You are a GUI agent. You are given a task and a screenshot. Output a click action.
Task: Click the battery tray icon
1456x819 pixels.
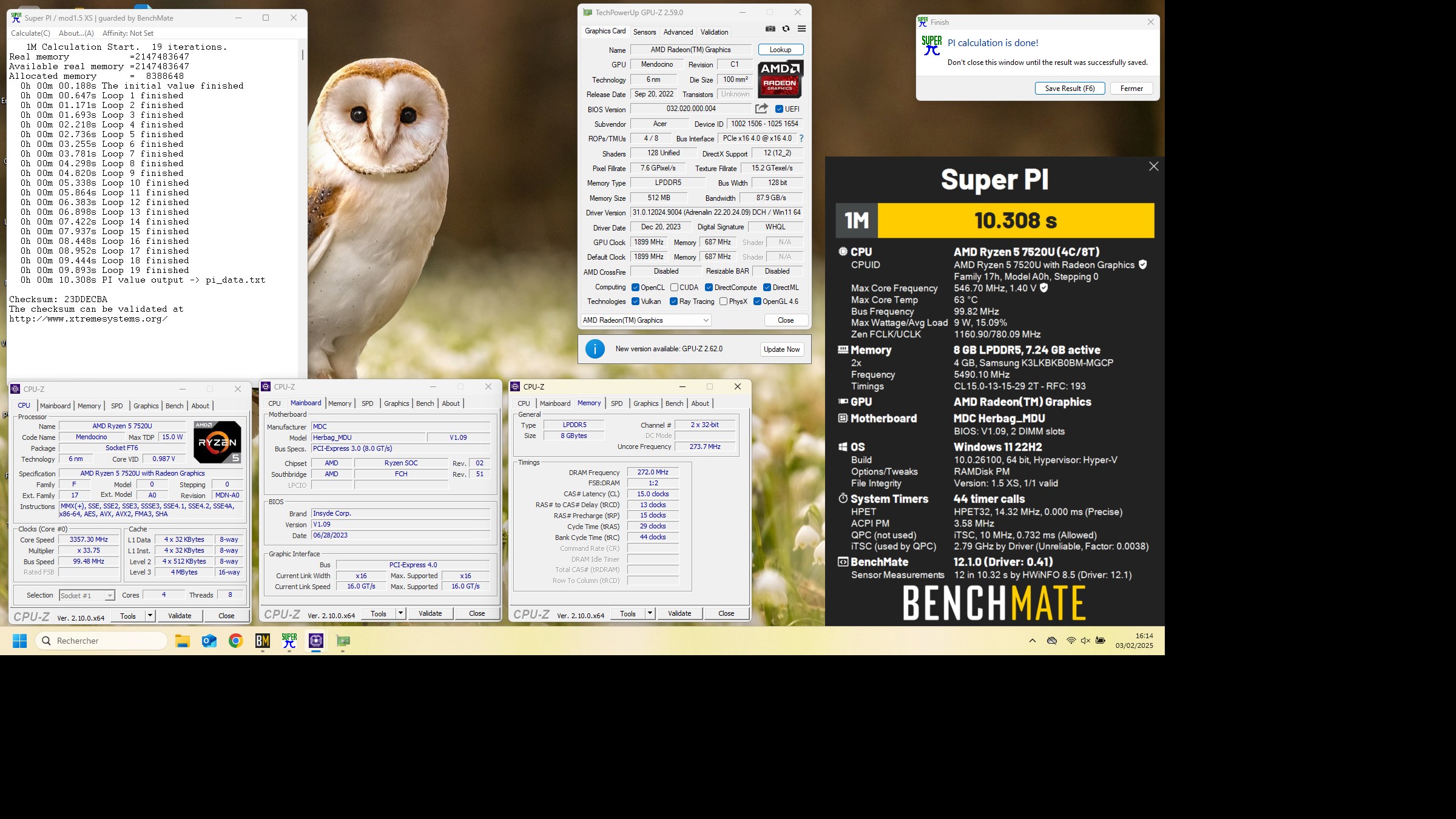pos(1100,641)
